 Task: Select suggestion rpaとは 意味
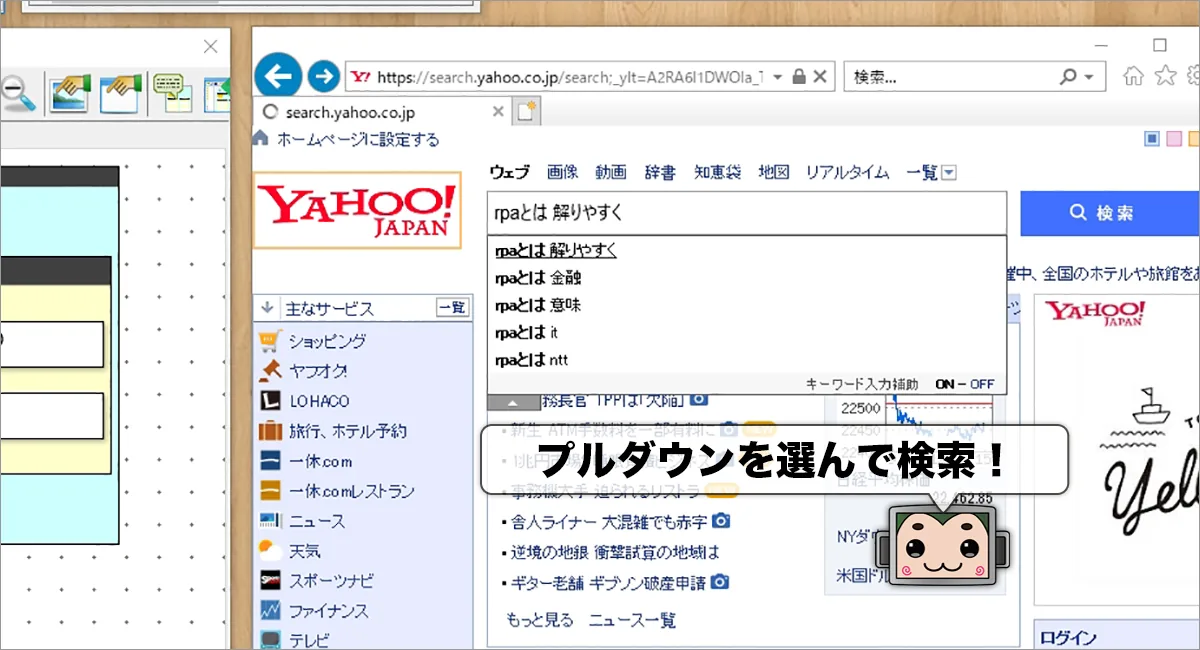(x=538, y=305)
